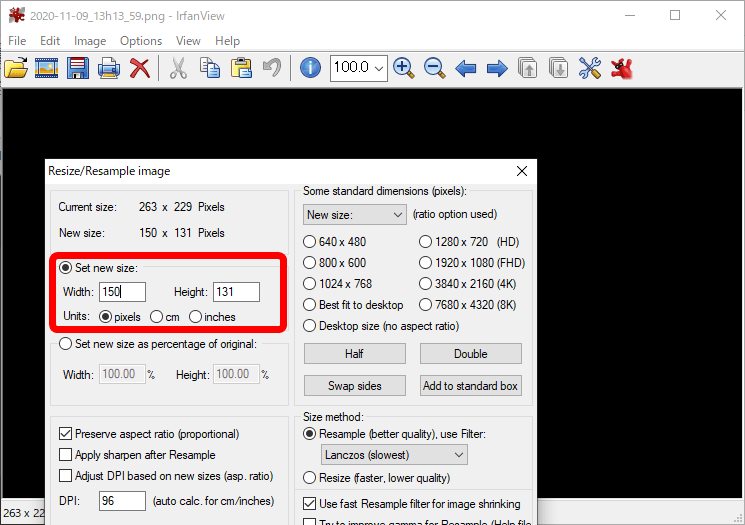Open the image Information icon

coord(310,68)
